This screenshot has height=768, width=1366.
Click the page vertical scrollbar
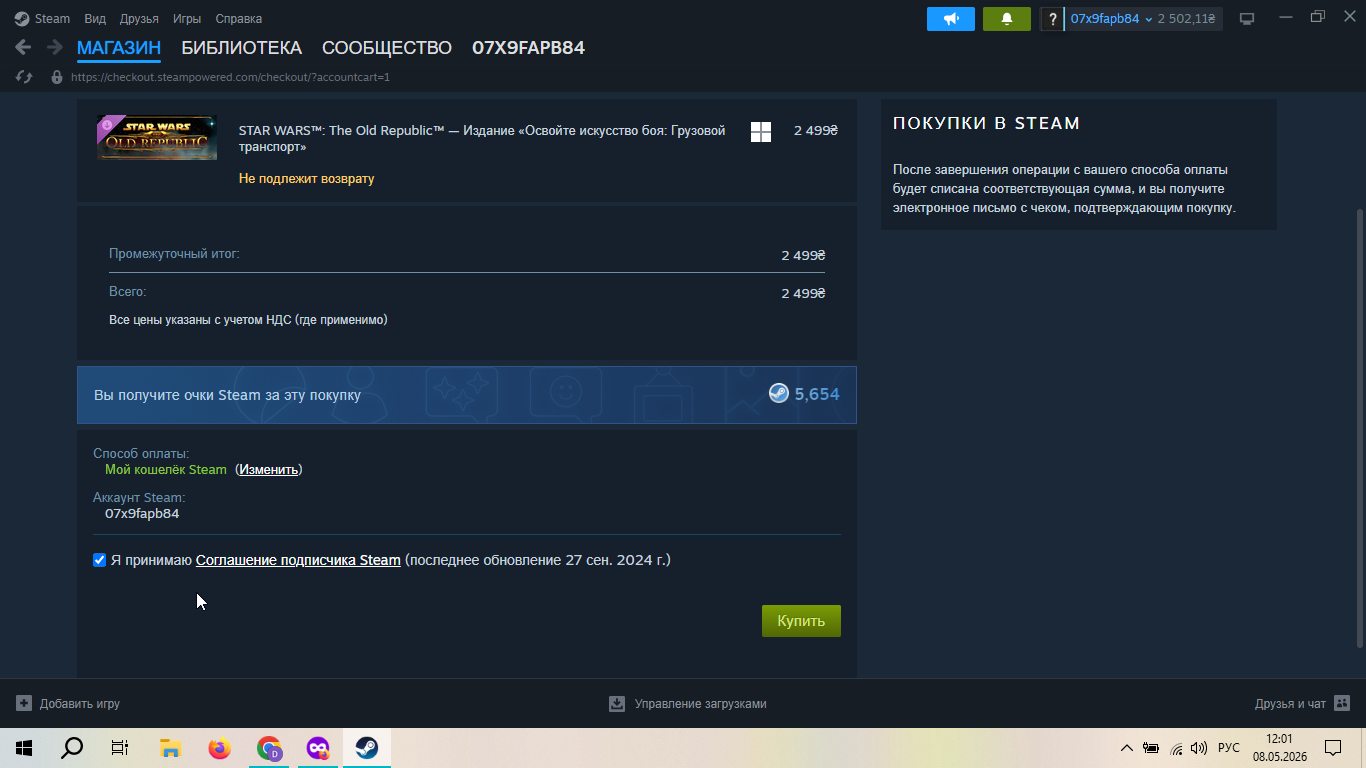(x=1358, y=428)
